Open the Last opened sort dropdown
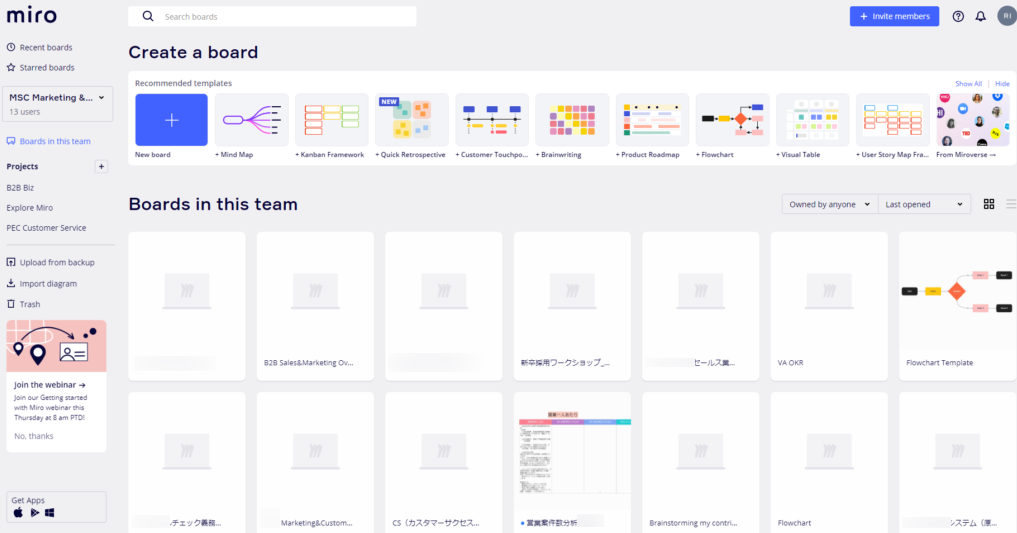1017x533 pixels. (924, 204)
